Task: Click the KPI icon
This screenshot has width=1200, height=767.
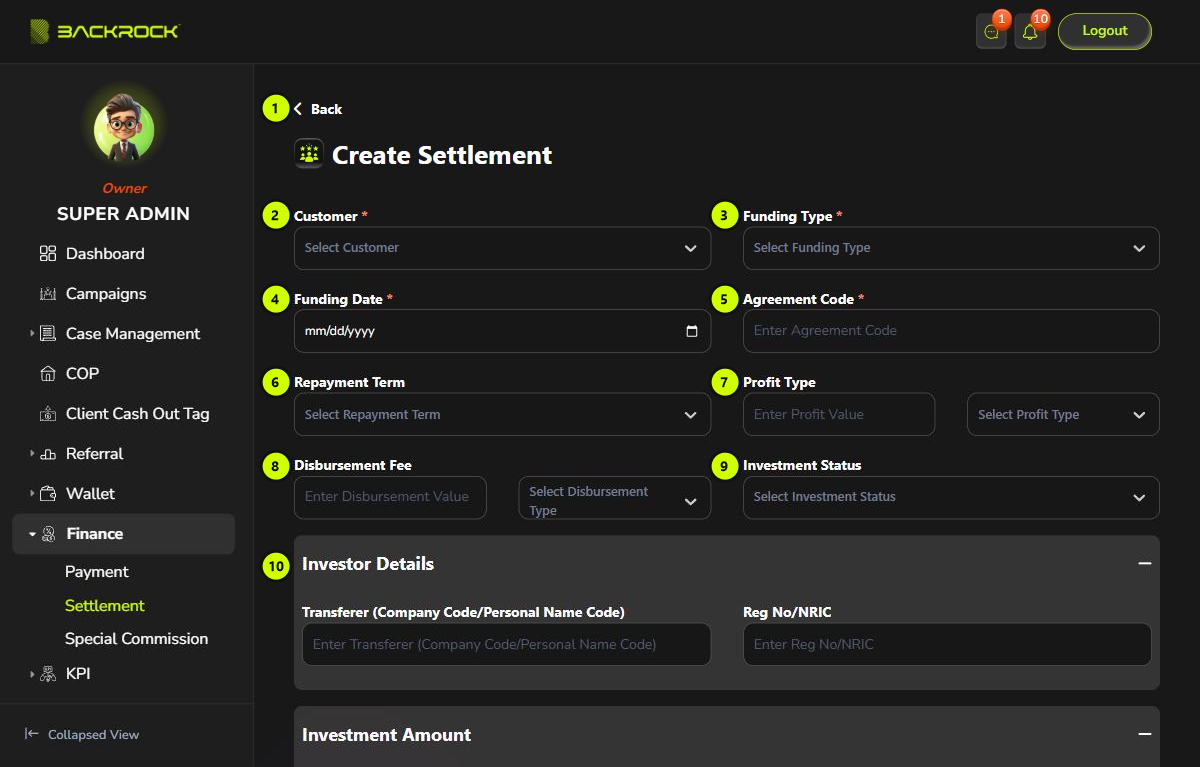Action: point(48,674)
